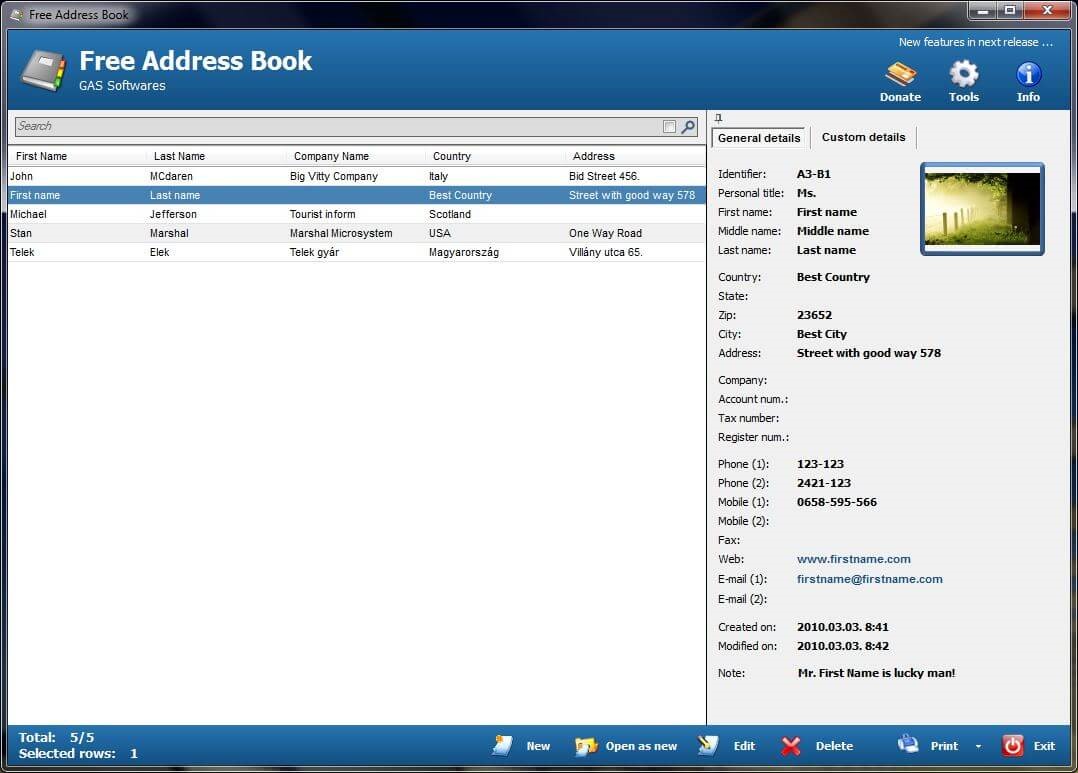The width and height of the screenshot is (1078, 773).
Task: Open the Tools gear icon
Action: pos(963,74)
